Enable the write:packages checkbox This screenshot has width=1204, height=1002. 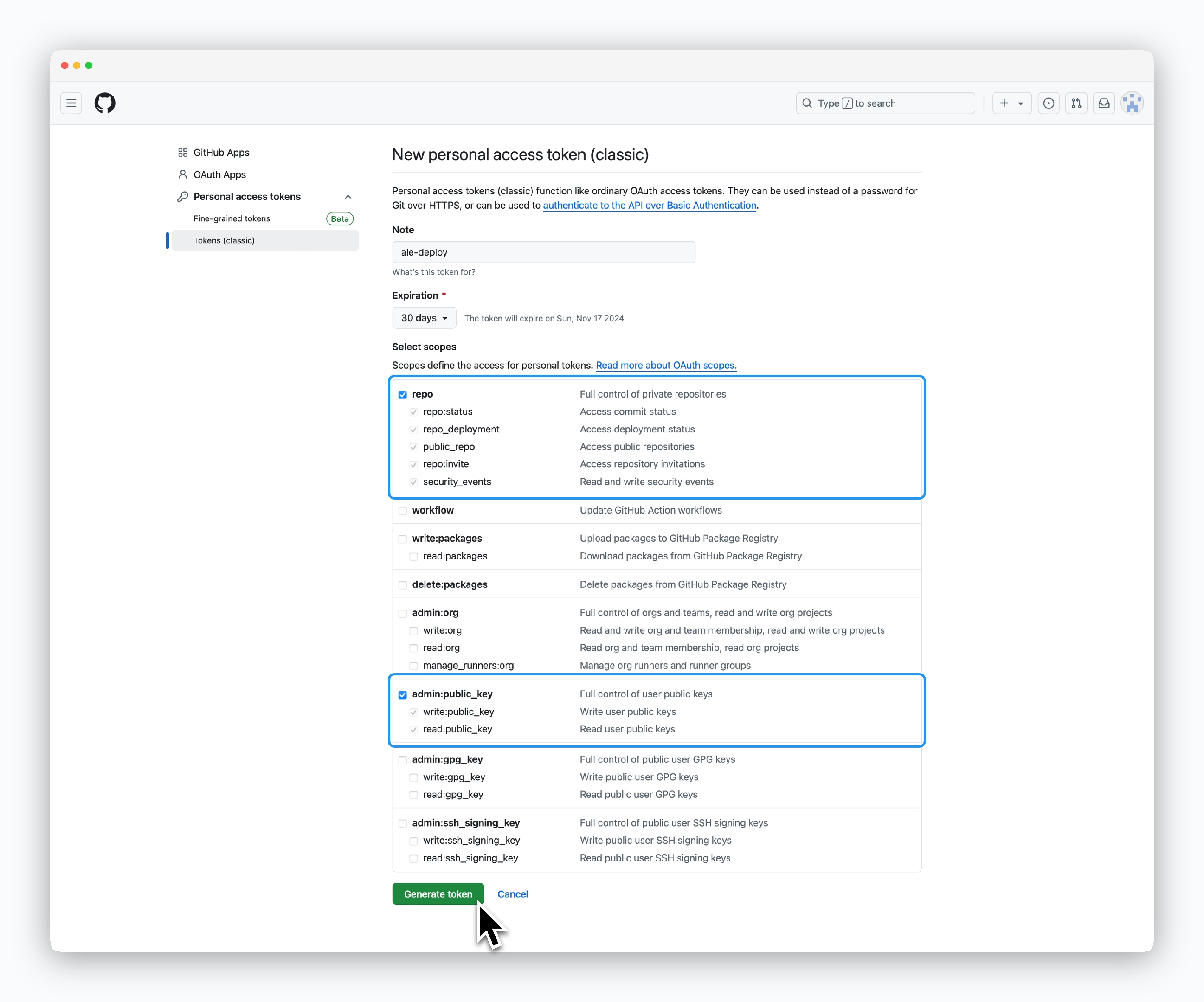click(402, 539)
